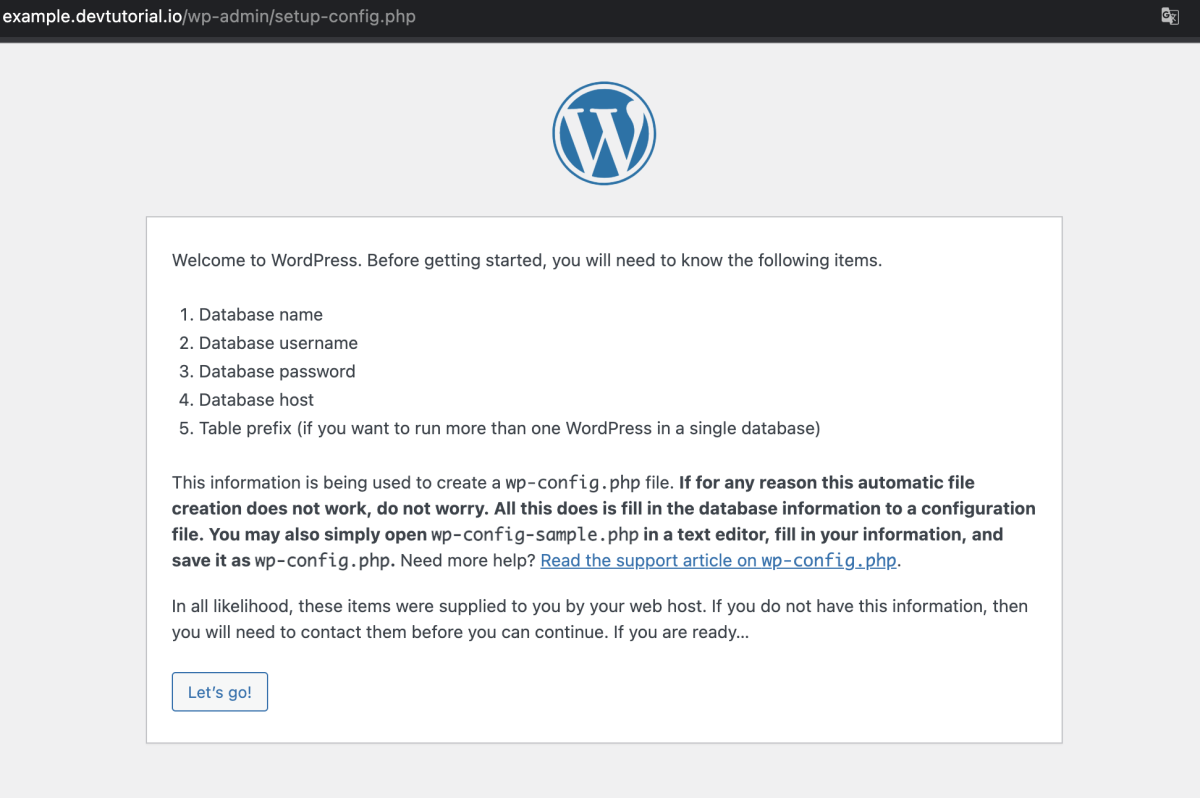
Task: Select the Table prefix list item
Action: point(510,428)
